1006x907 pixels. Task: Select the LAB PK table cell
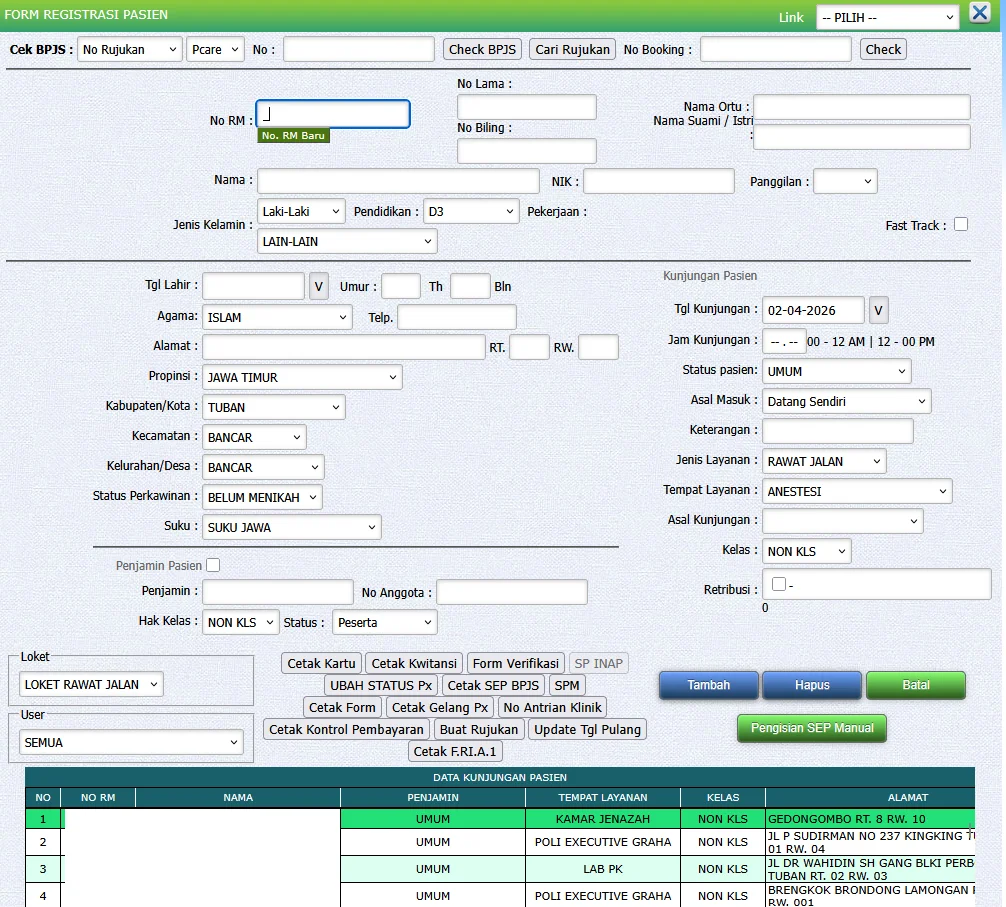coord(602,869)
